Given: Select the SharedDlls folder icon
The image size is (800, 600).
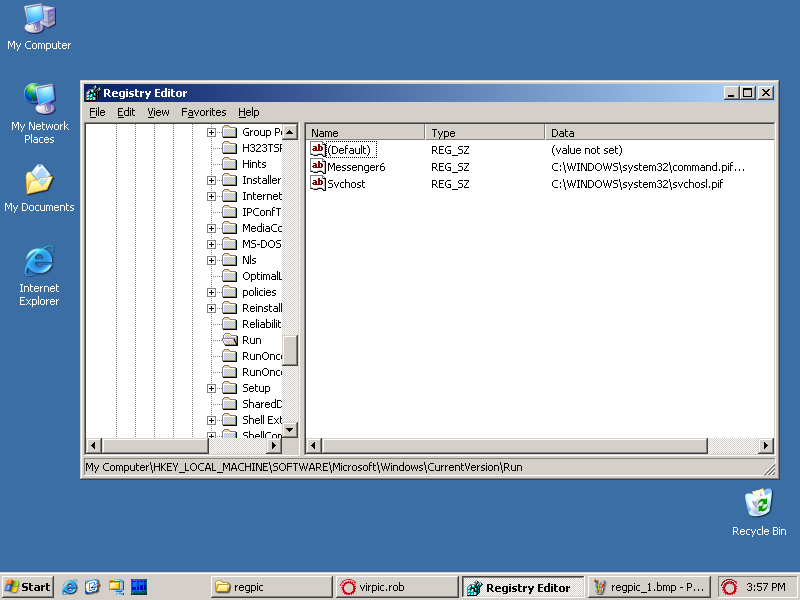Looking at the screenshot, I should pyautogui.click(x=230, y=404).
